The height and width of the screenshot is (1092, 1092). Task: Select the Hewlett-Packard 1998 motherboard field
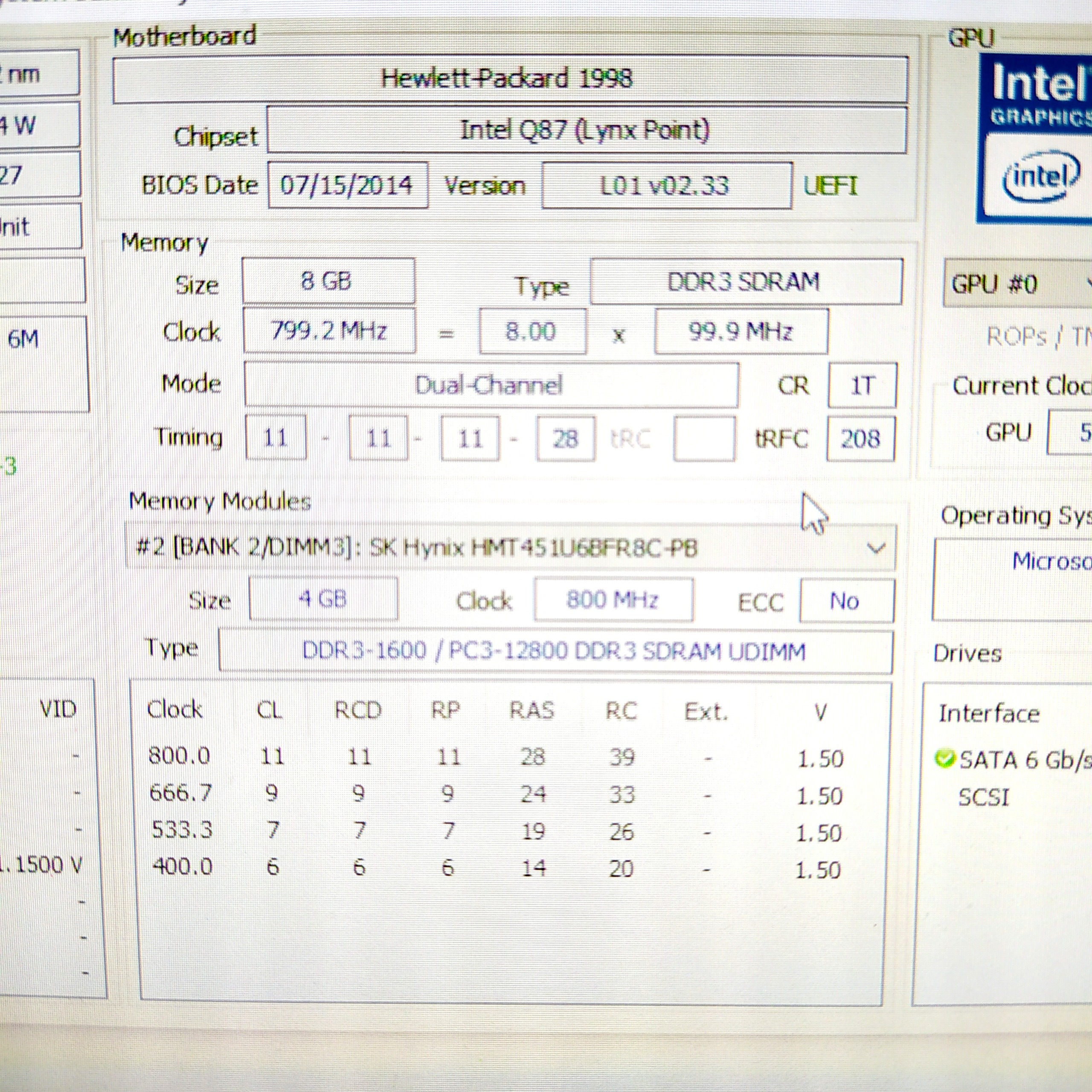click(511, 79)
